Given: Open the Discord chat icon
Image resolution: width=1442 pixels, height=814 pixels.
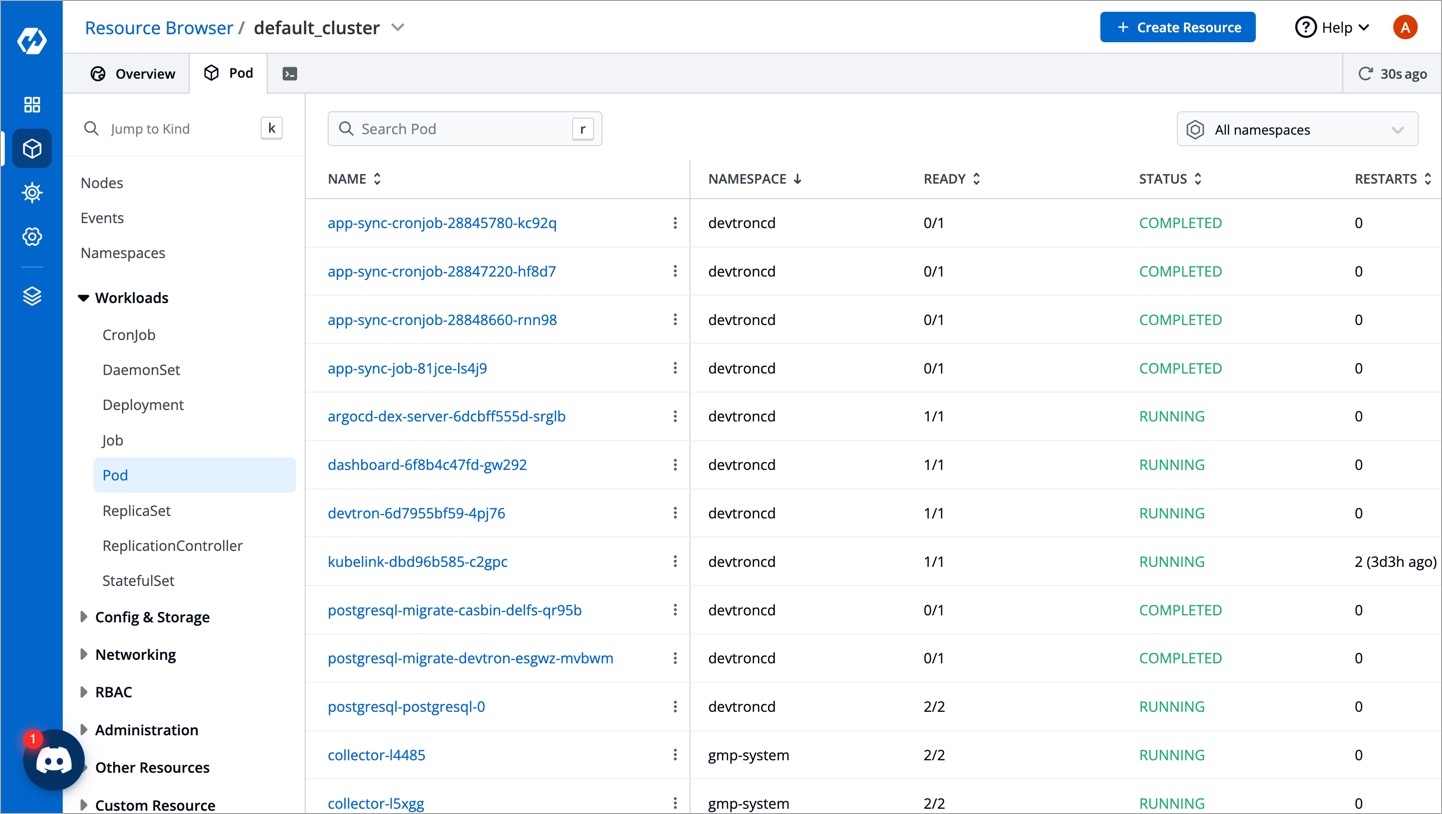Looking at the screenshot, I should 54,761.
